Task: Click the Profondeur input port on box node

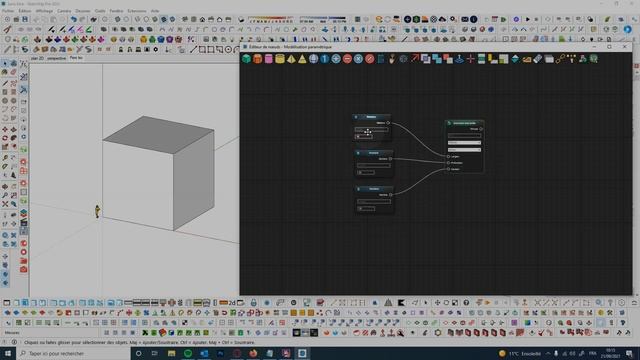Action: point(448,163)
